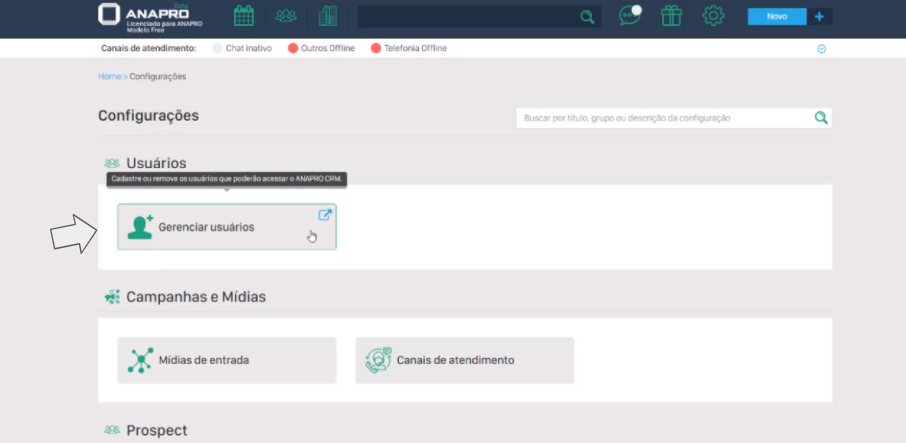Viewport: 906px width, 443px height.
Task: Toggle the Outros Offline channel status
Action: click(x=321, y=48)
